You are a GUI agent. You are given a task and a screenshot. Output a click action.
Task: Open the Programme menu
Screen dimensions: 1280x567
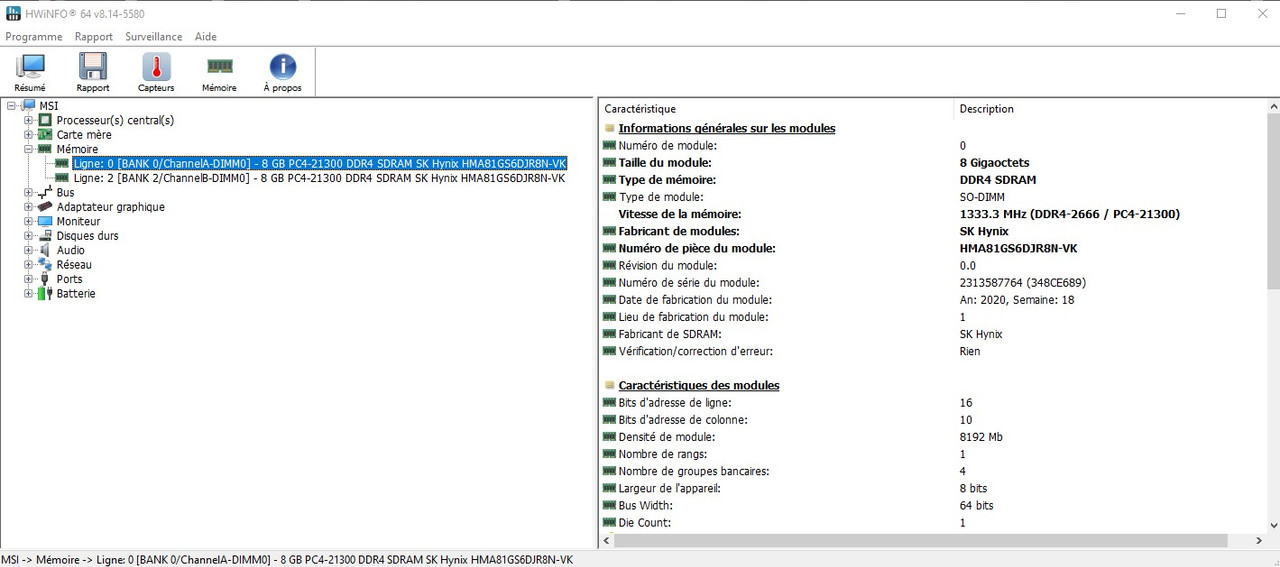[34, 37]
